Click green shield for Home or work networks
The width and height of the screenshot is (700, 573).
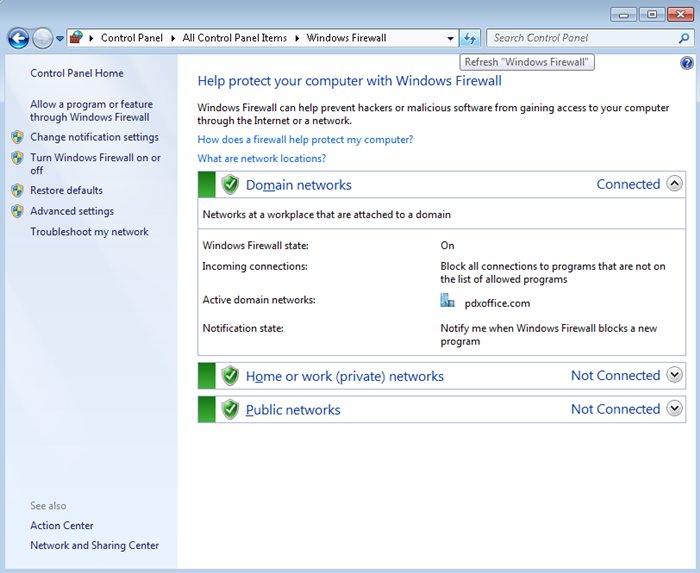pyautogui.click(x=230, y=376)
